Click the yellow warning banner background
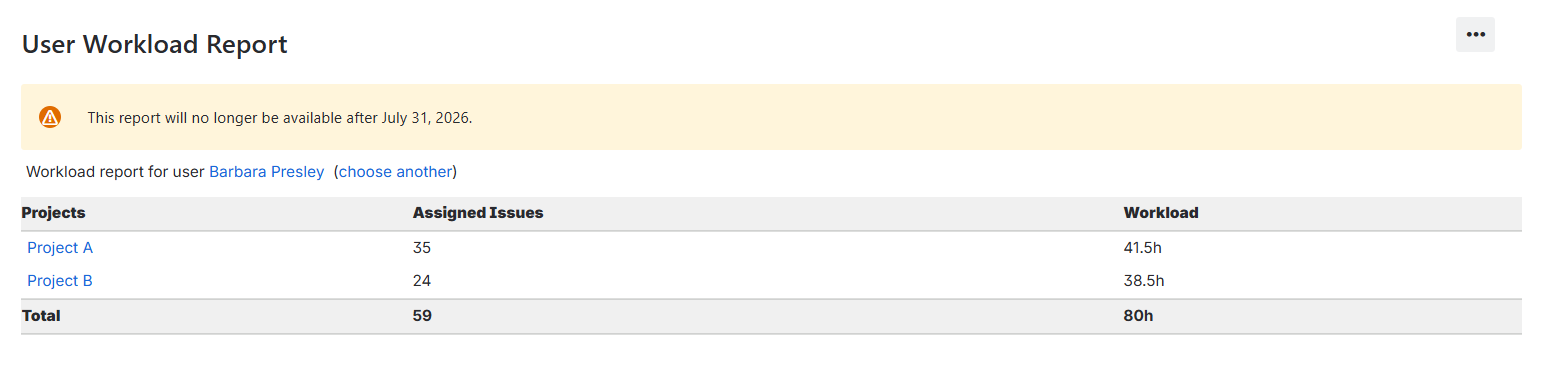Viewport: 1549px width, 367px height. (x=771, y=117)
